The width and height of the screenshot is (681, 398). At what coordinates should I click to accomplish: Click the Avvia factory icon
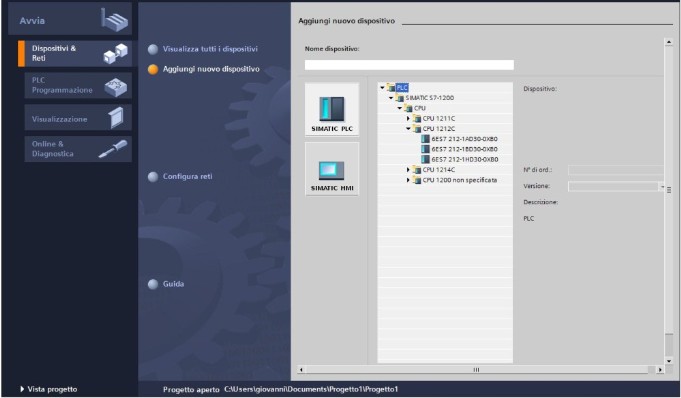(115, 20)
